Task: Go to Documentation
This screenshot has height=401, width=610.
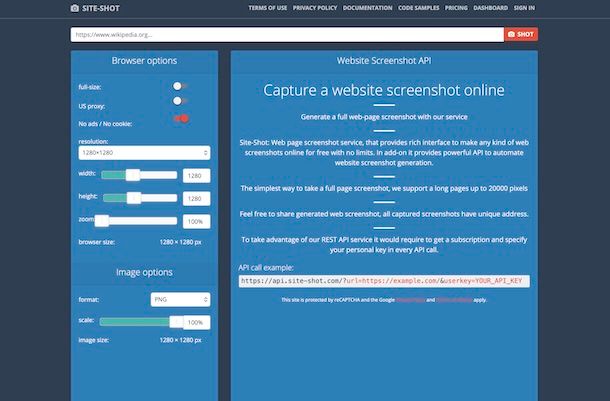Action: (367, 8)
